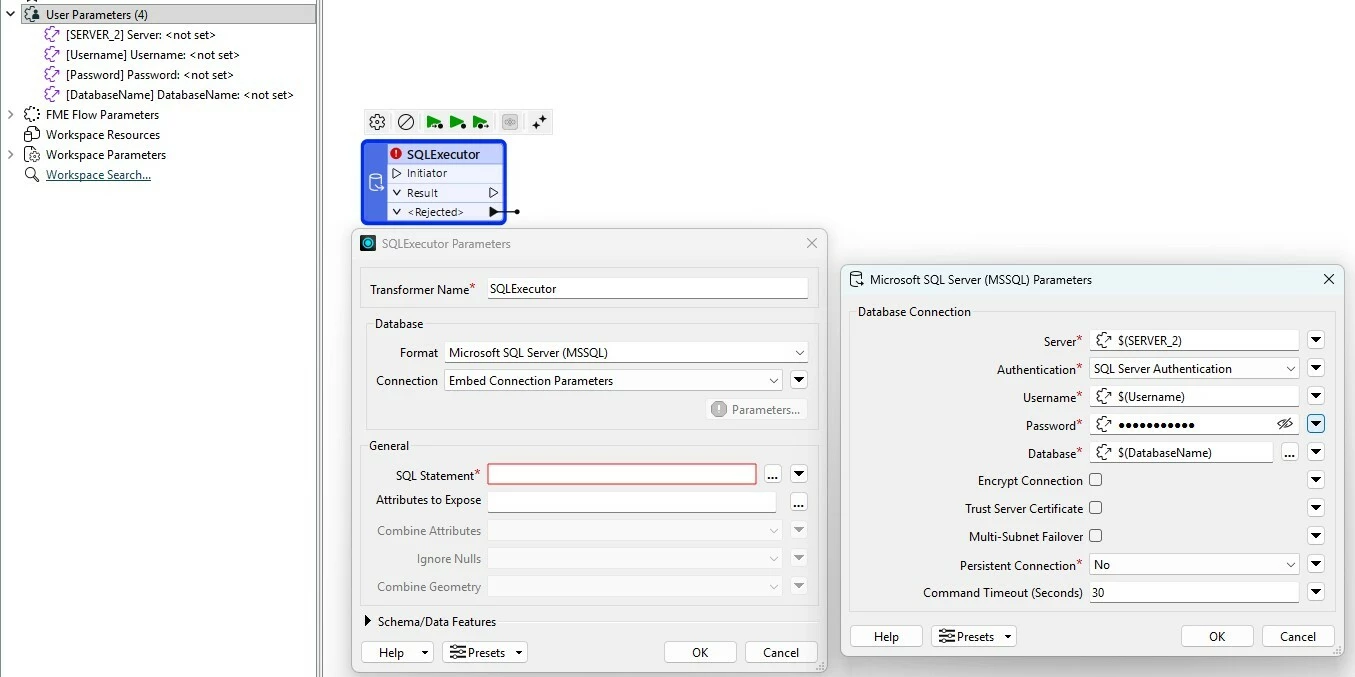This screenshot has height=677, width=1355.
Task: Click into the Attributes to Expose field
Action: click(x=632, y=502)
